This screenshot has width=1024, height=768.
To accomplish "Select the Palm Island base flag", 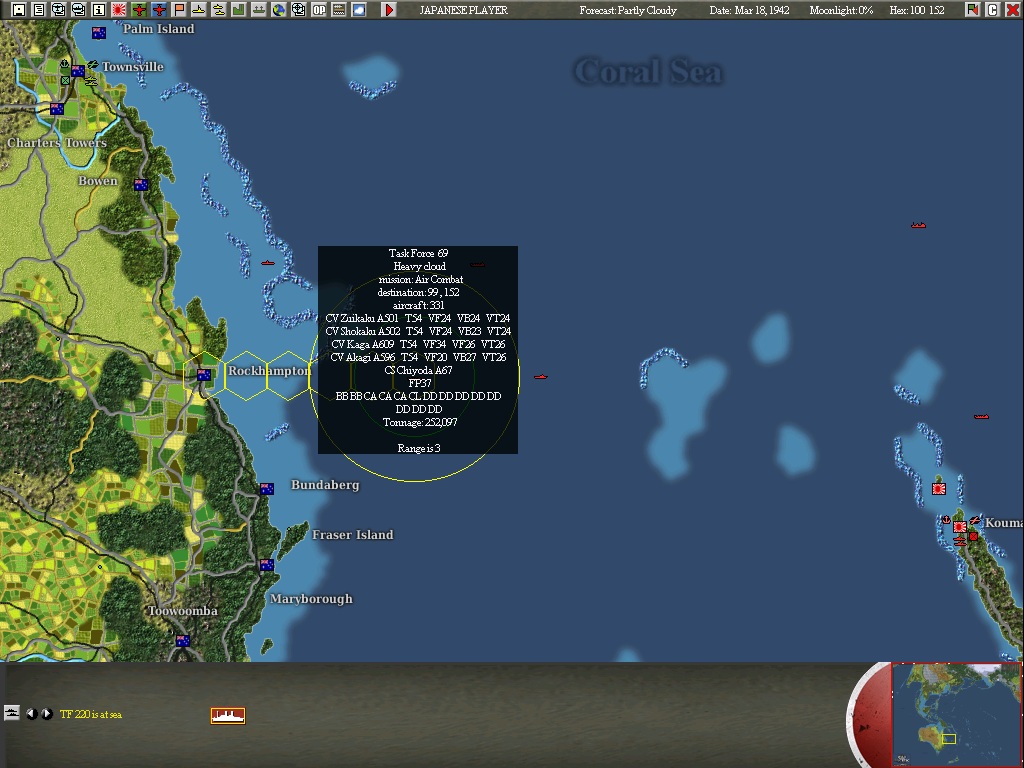I will (x=99, y=33).
